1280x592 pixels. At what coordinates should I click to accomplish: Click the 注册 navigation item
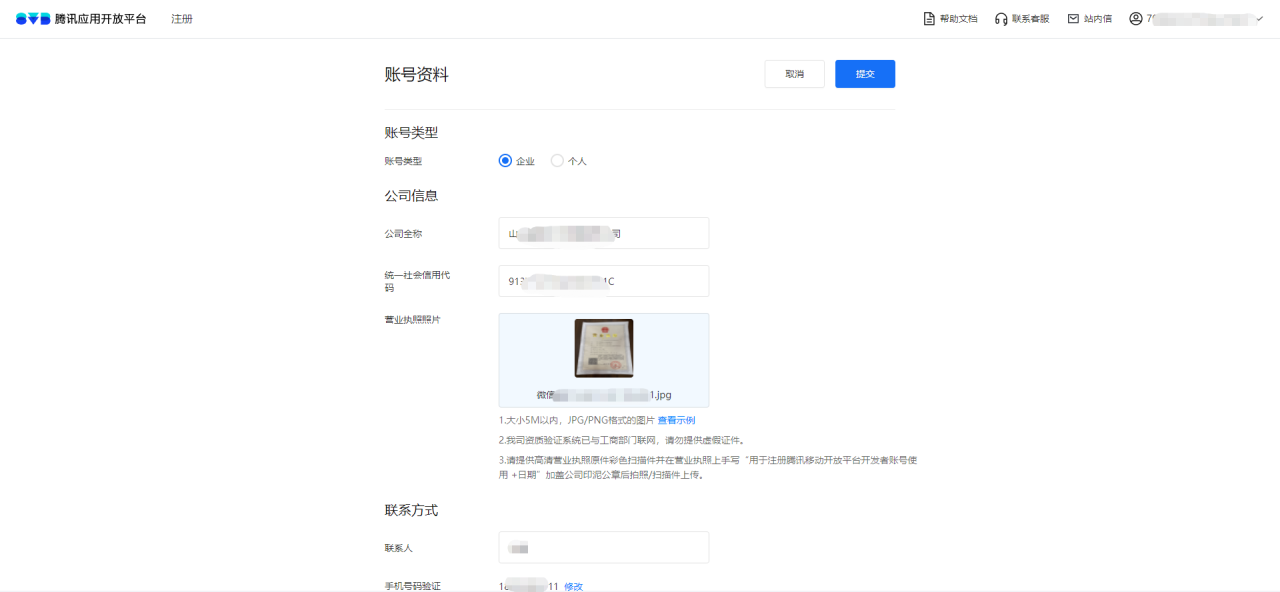[x=182, y=18]
